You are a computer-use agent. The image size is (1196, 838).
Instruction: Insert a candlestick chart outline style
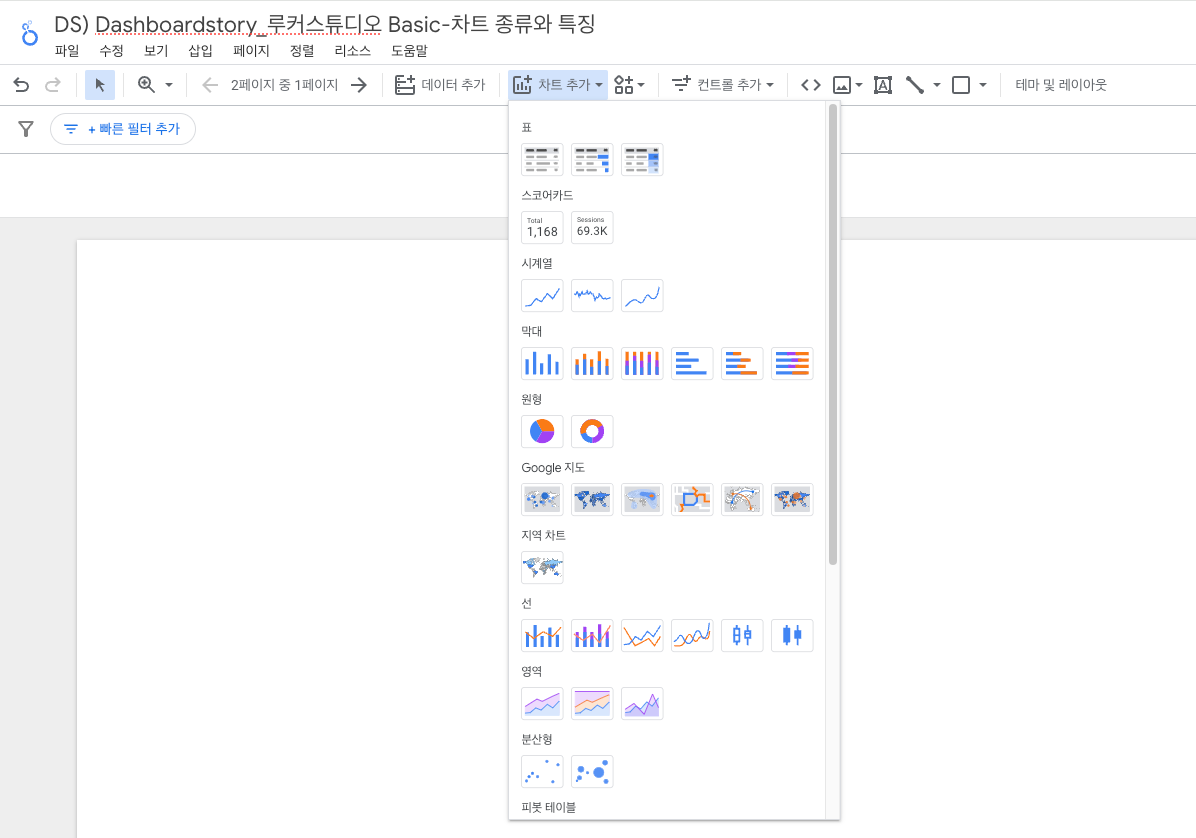(x=742, y=635)
